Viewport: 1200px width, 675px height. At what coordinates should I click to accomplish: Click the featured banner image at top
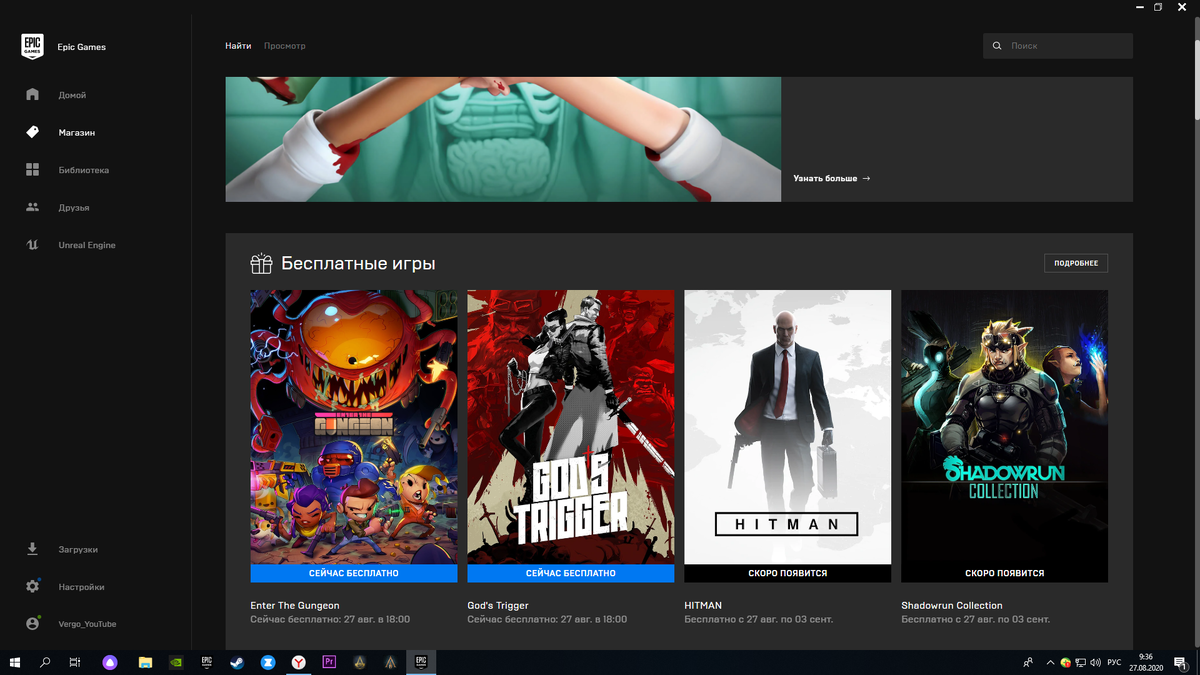pyautogui.click(x=503, y=139)
